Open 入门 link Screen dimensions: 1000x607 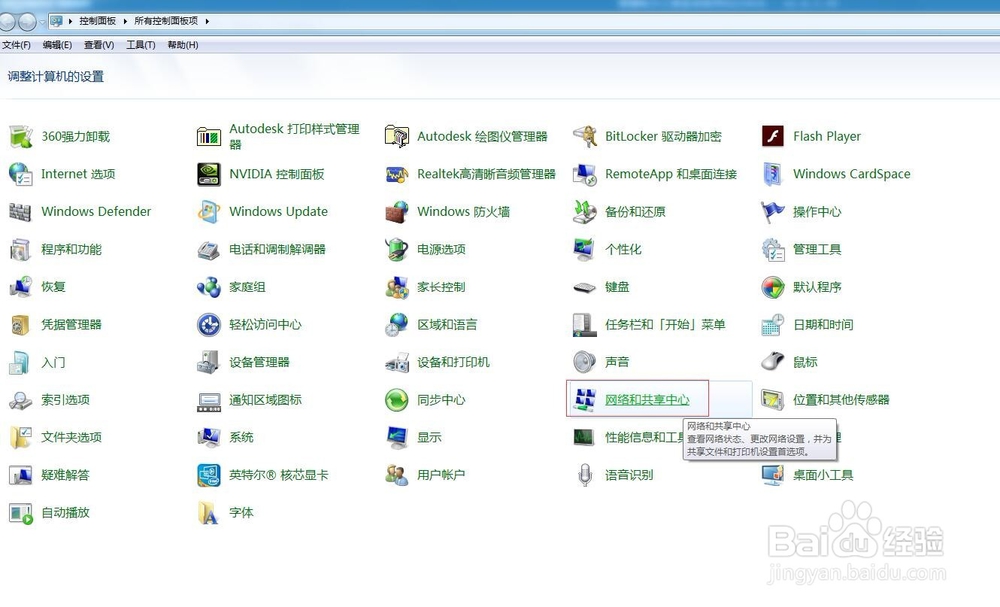point(54,362)
